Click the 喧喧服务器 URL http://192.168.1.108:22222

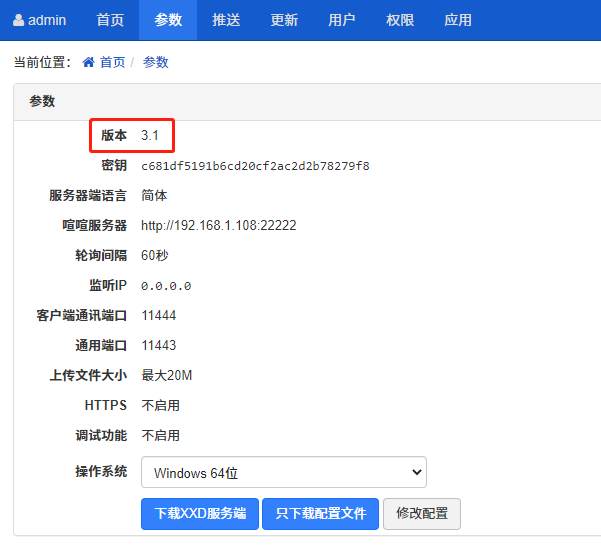pyautogui.click(x=218, y=226)
